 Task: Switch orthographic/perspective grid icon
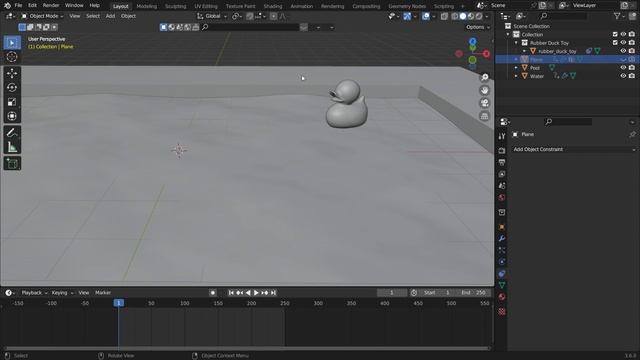484,116
